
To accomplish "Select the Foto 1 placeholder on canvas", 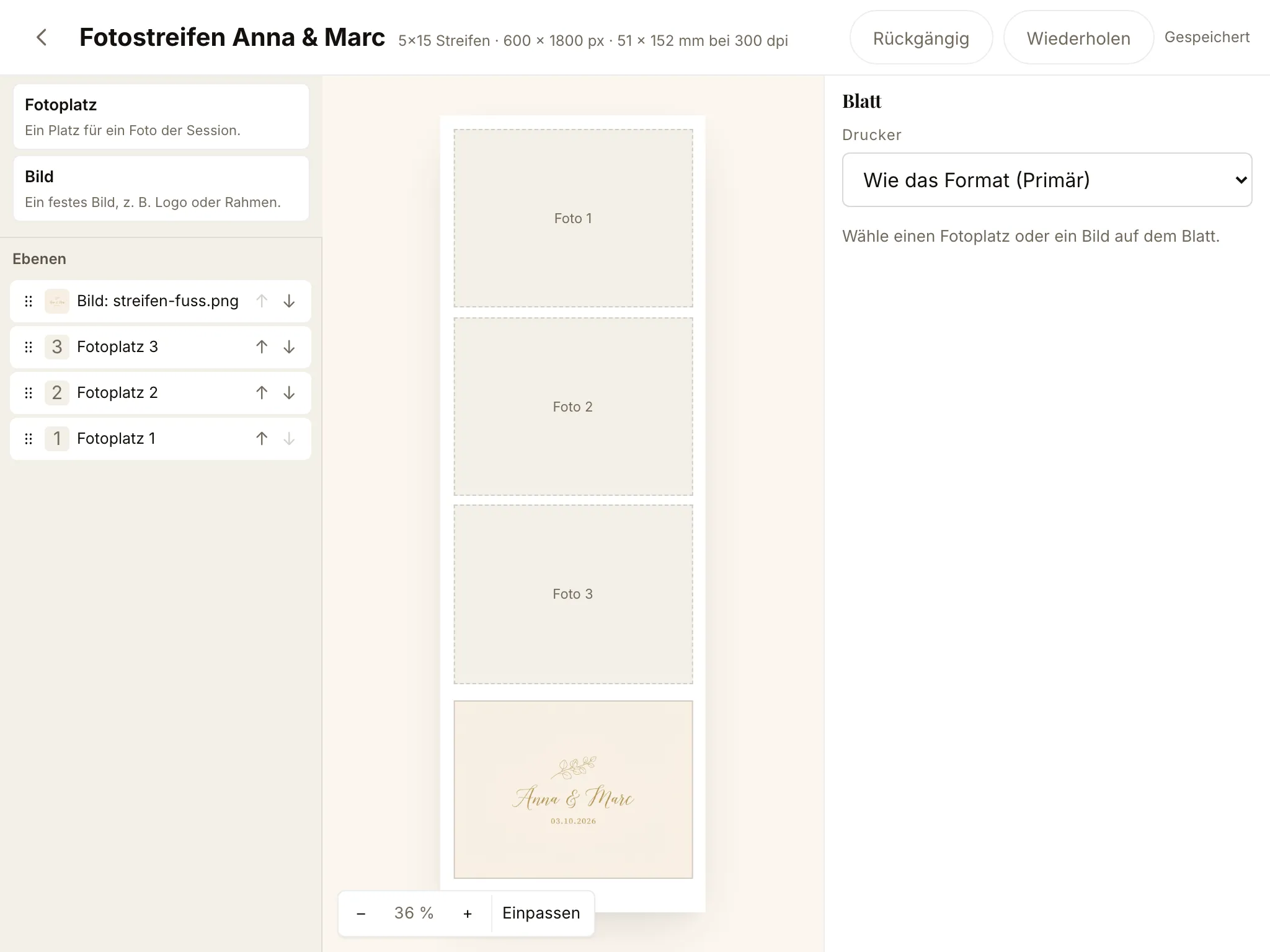I will tap(573, 218).
